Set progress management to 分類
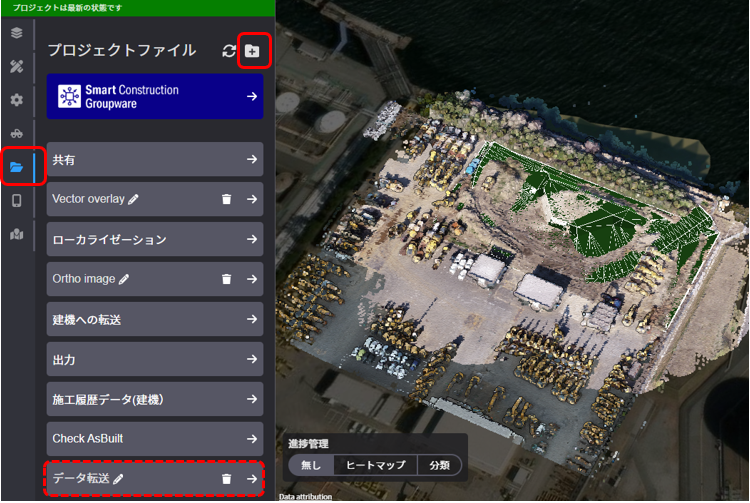This screenshot has height=503, width=750. point(439,465)
